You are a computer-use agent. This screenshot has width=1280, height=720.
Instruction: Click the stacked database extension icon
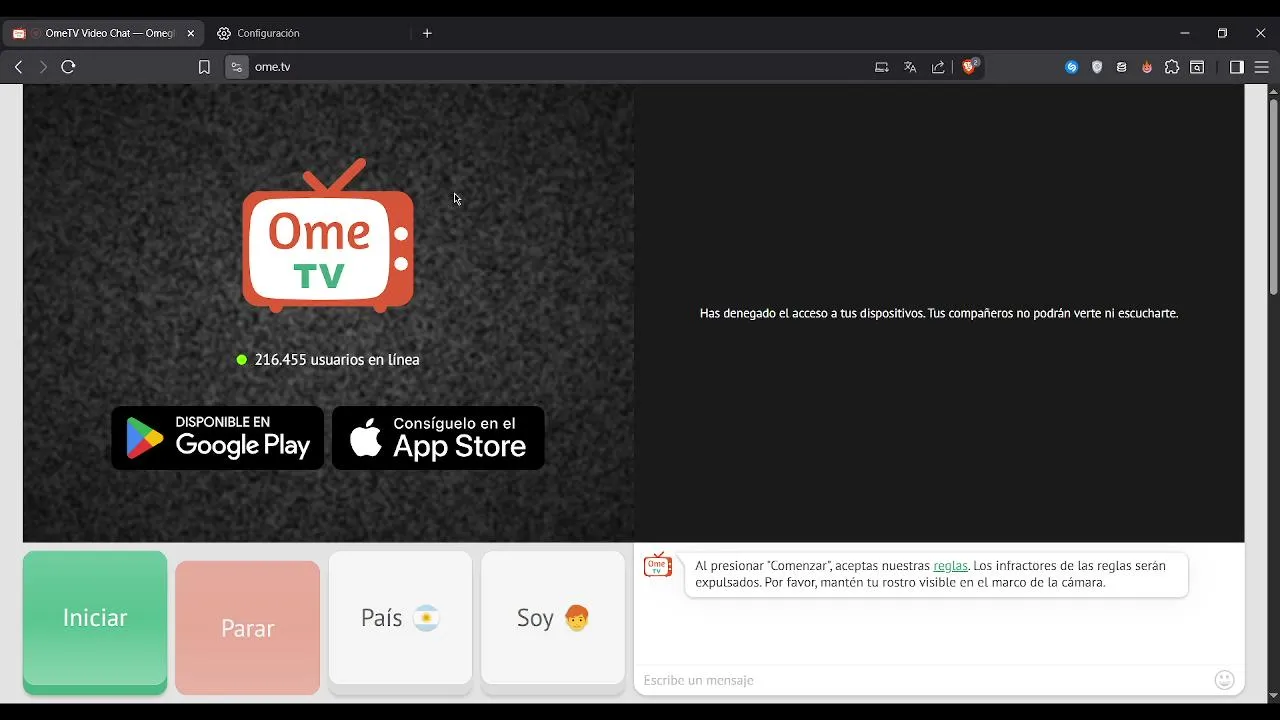(1122, 67)
